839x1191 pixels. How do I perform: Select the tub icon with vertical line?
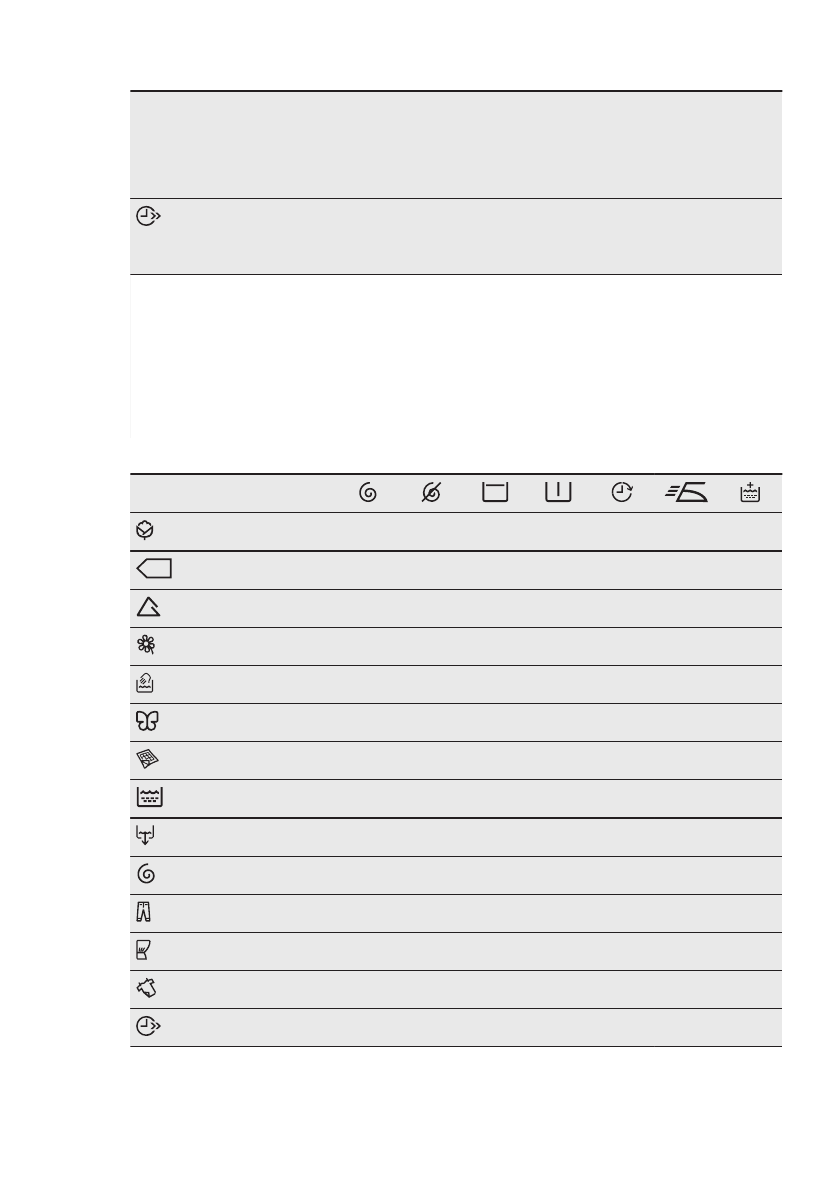coord(558,492)
